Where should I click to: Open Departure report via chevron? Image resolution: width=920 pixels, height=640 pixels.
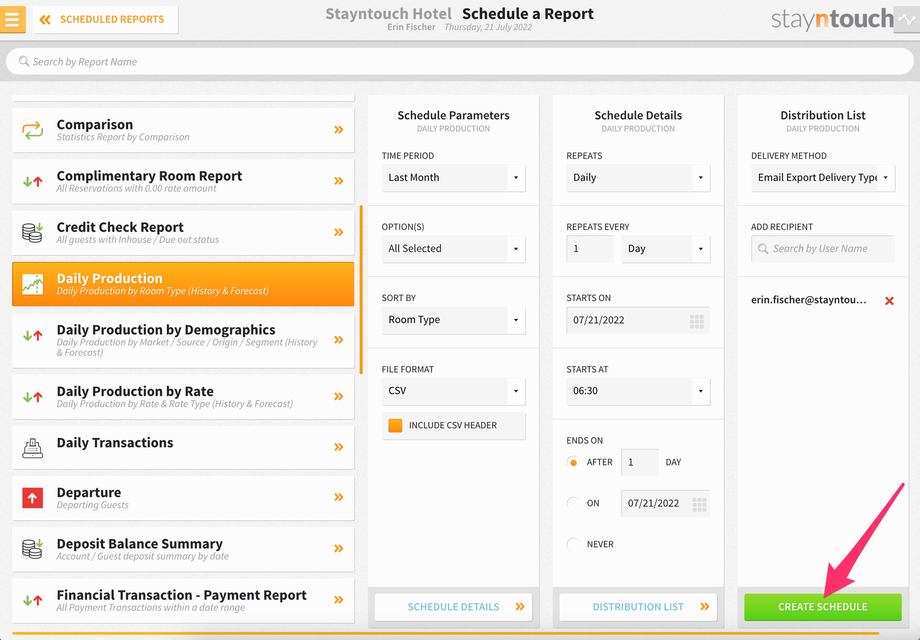click(x=339, y=497)
